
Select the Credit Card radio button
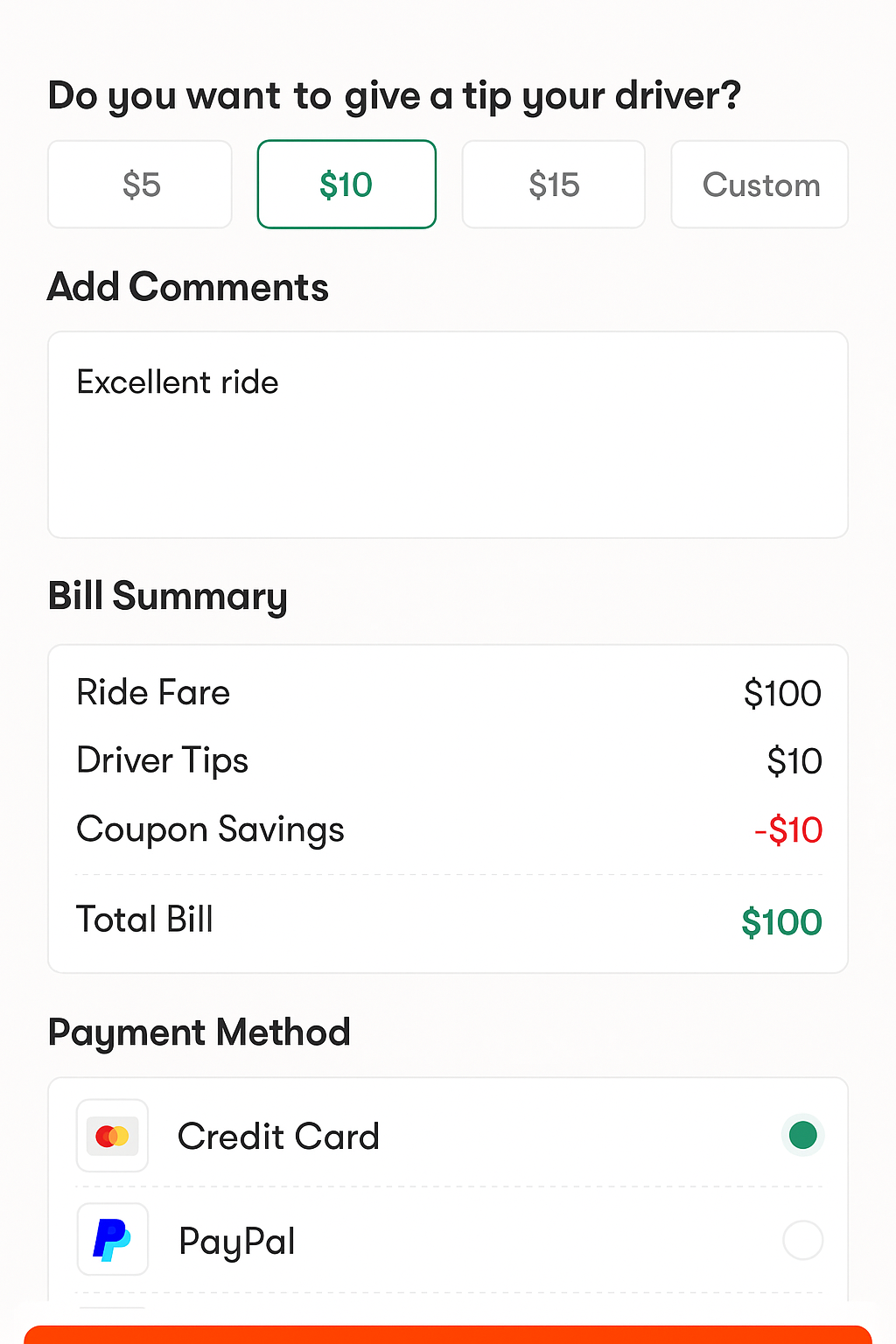(x=802, y=1136)
